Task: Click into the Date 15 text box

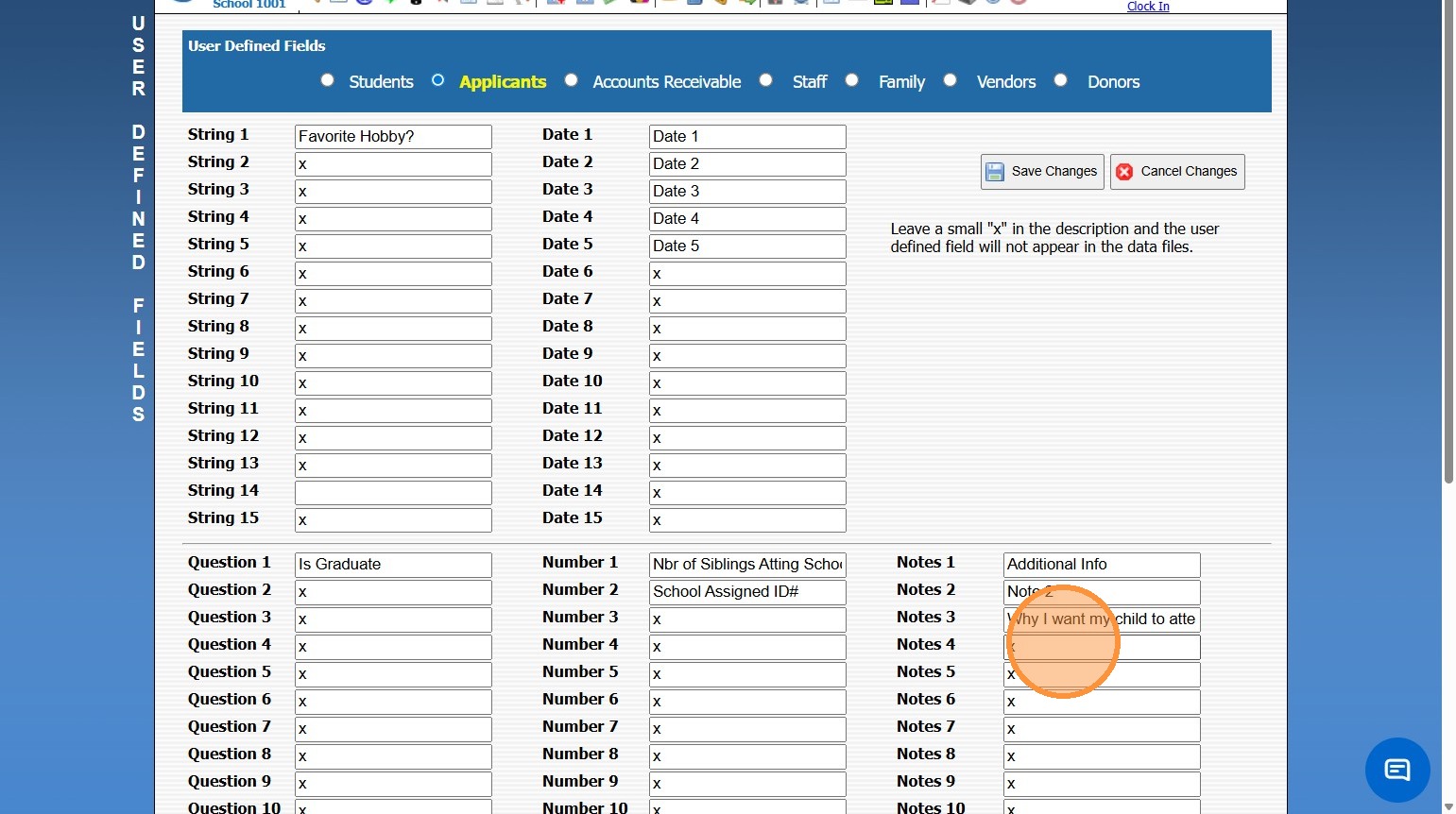Action: click(x=747, y=520)
